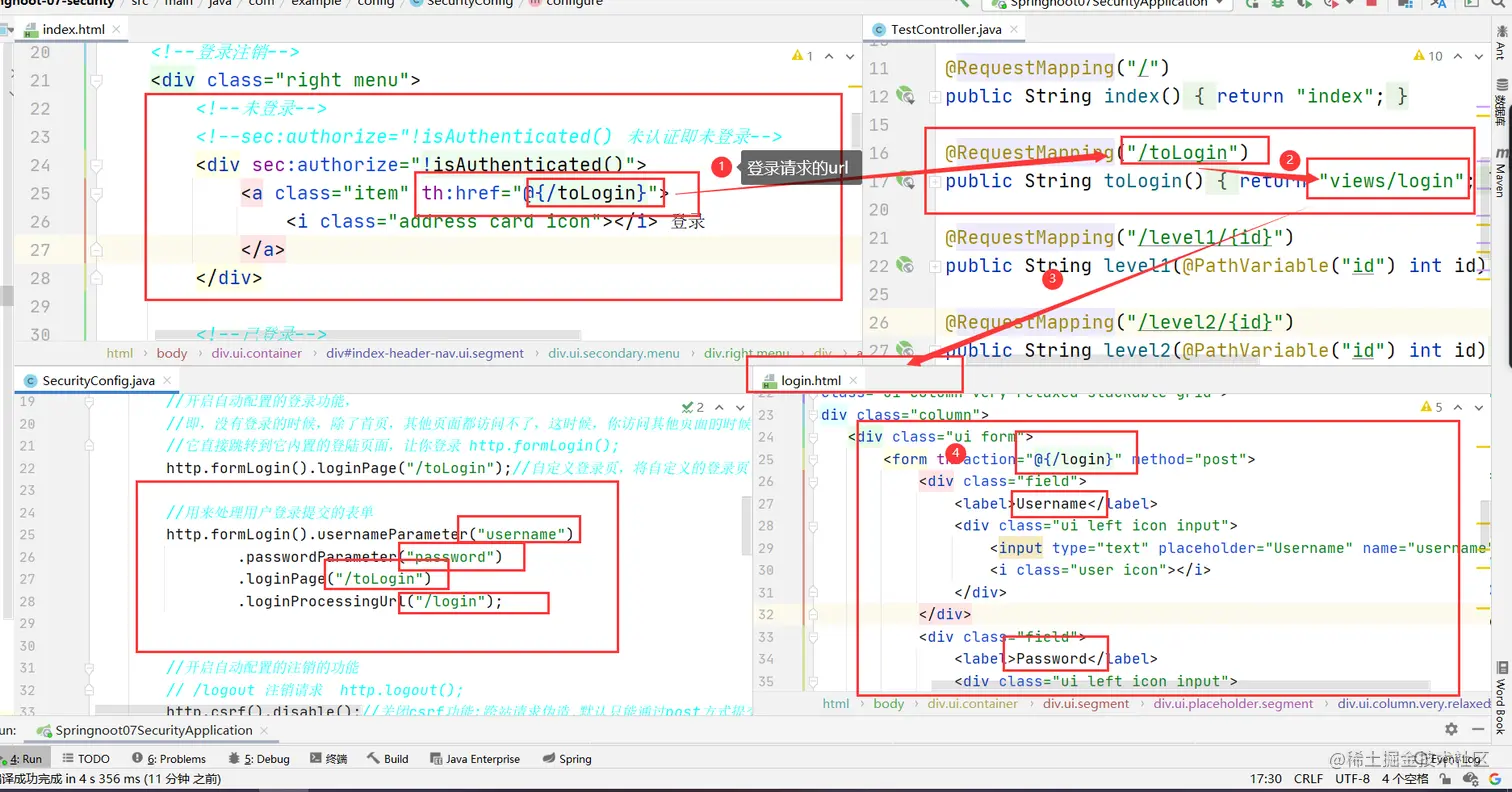The width and height of the screenshot is (1512, 792).
Task: Change UTF-8 file encoding in status bar
Action: point(1353,779)
